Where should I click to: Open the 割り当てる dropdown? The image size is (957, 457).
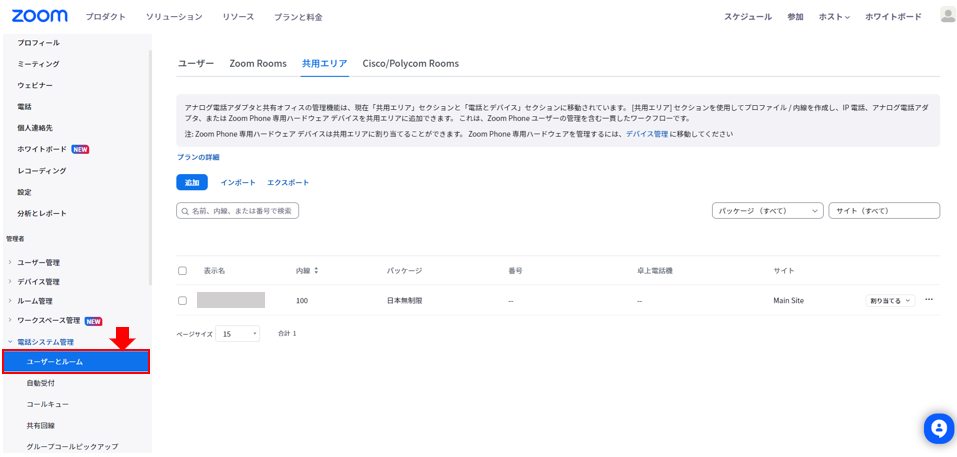(x=890, y=300)
